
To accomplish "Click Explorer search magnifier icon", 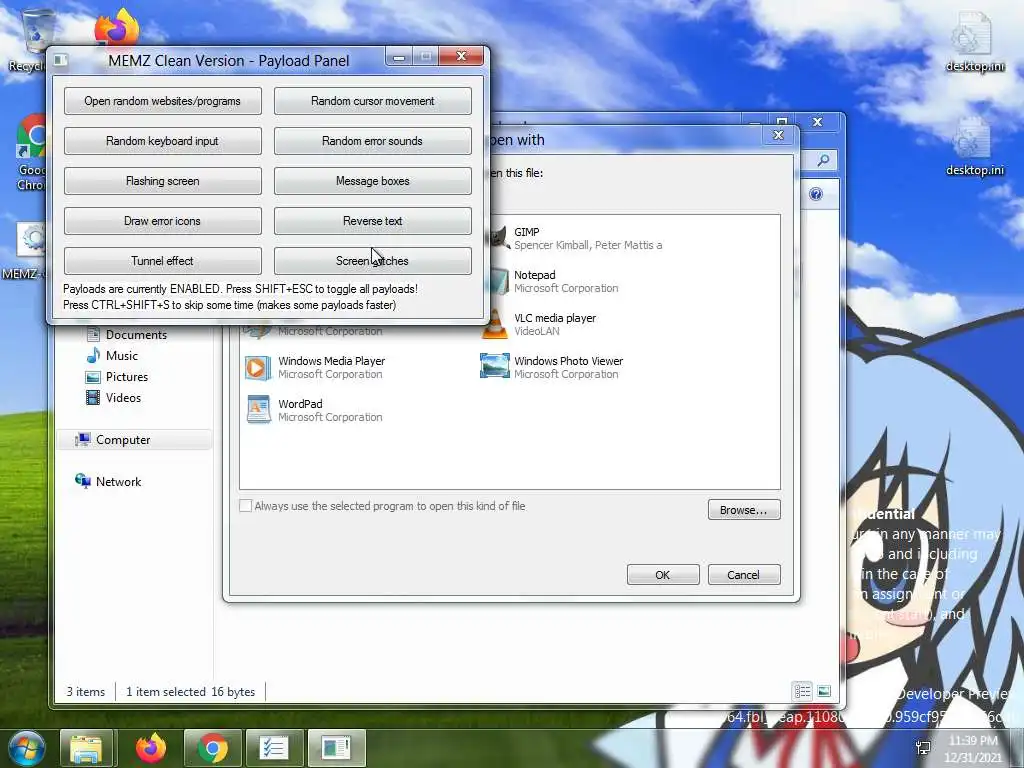I will pyautogui.click(x=824, y=160).
